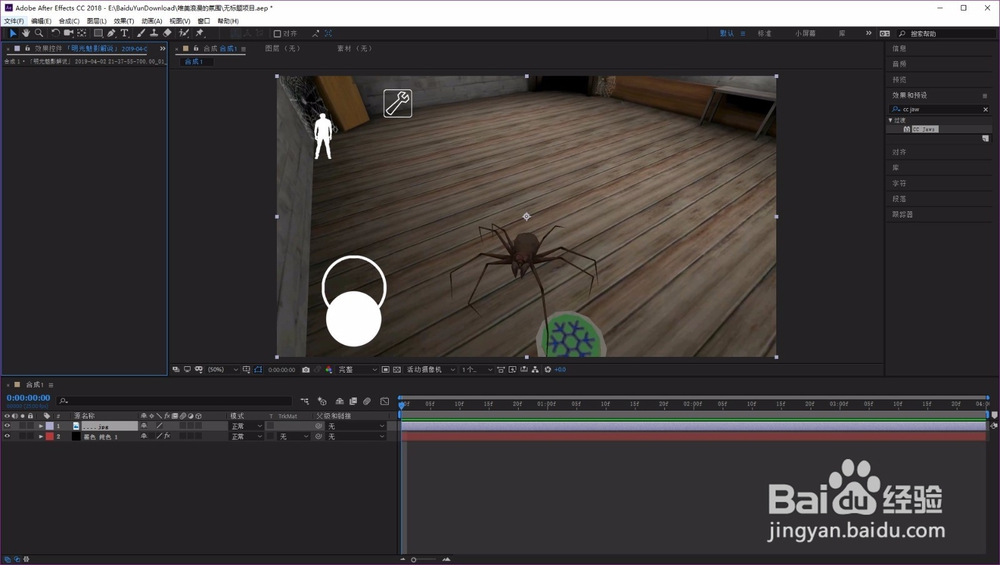Switch to the 小屏幕 workspace

pos(805,33)
